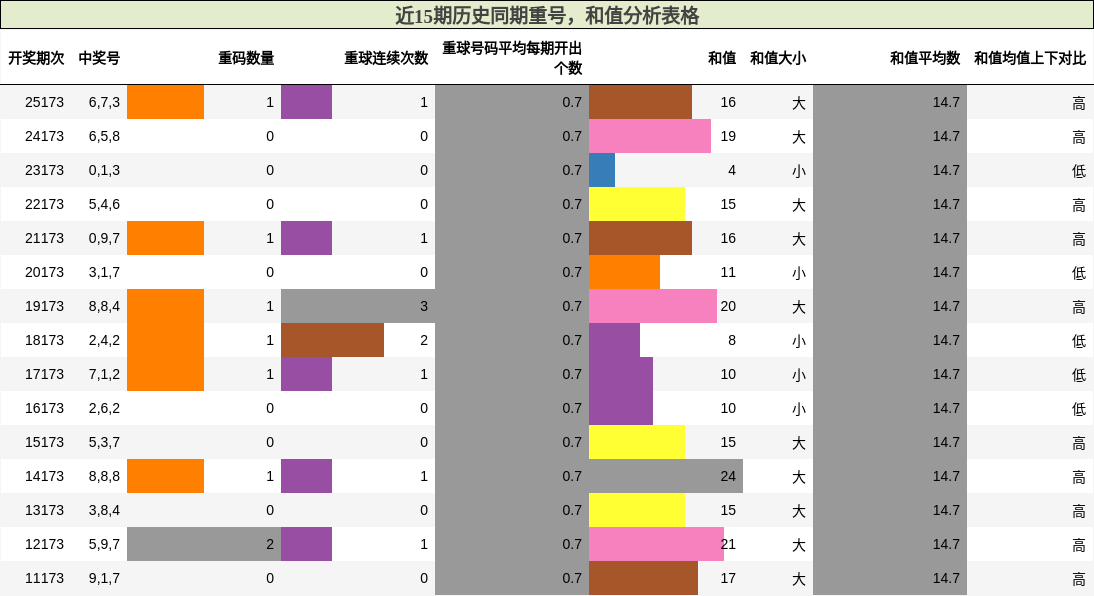Click the brown streak bar in row 18173

pos(332,340)
